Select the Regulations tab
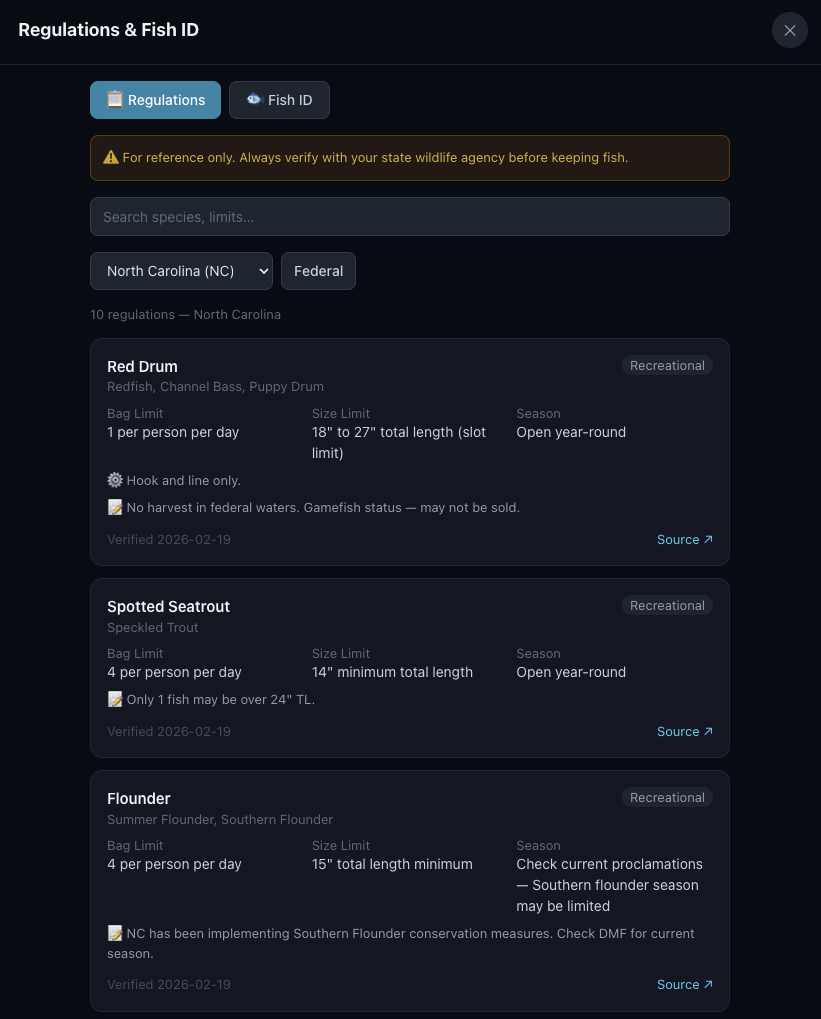This screenshot has height=1019, width=821. 155,100
